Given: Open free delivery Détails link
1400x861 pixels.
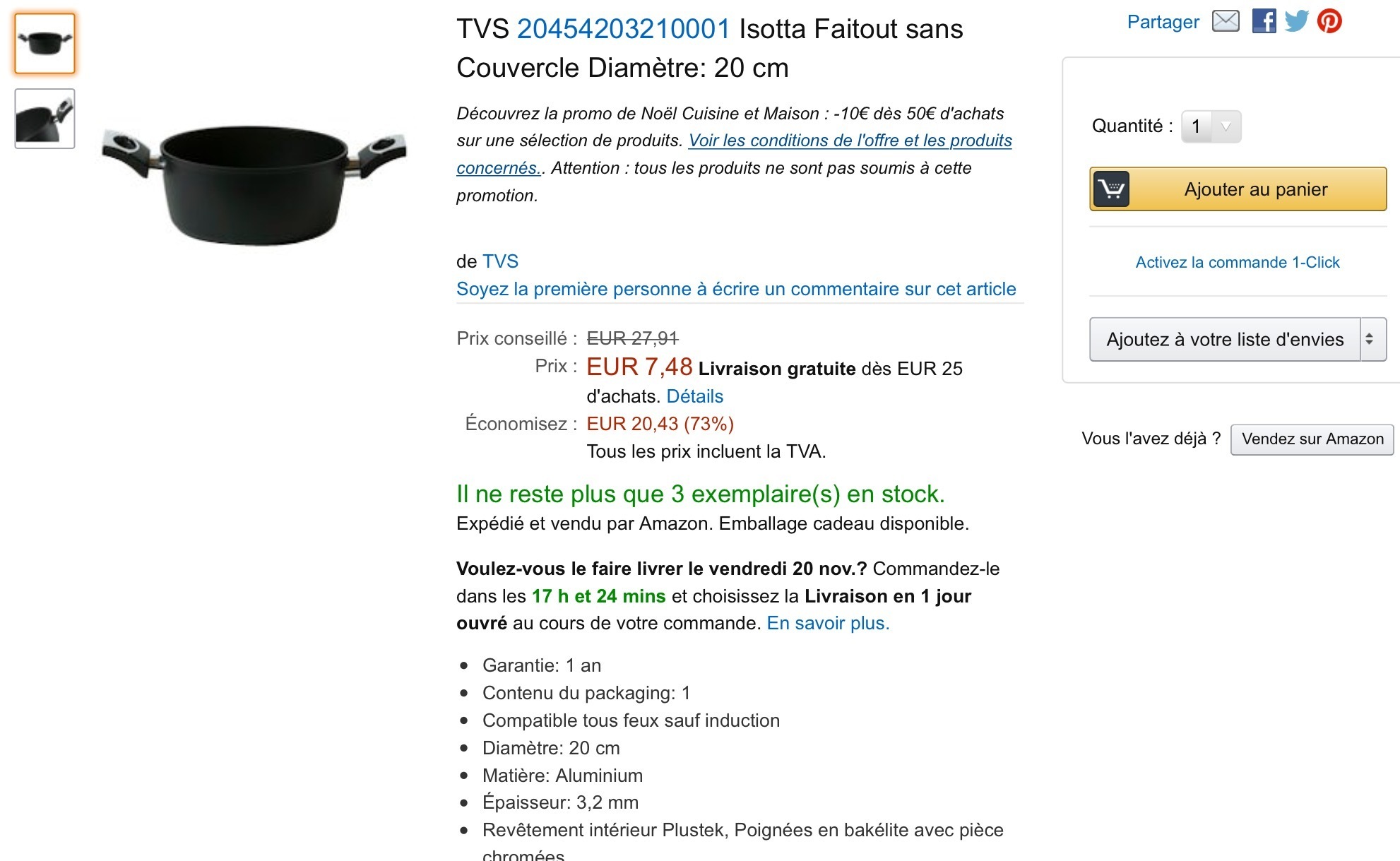Looking at the screenshot, I should tap(694, 396).
